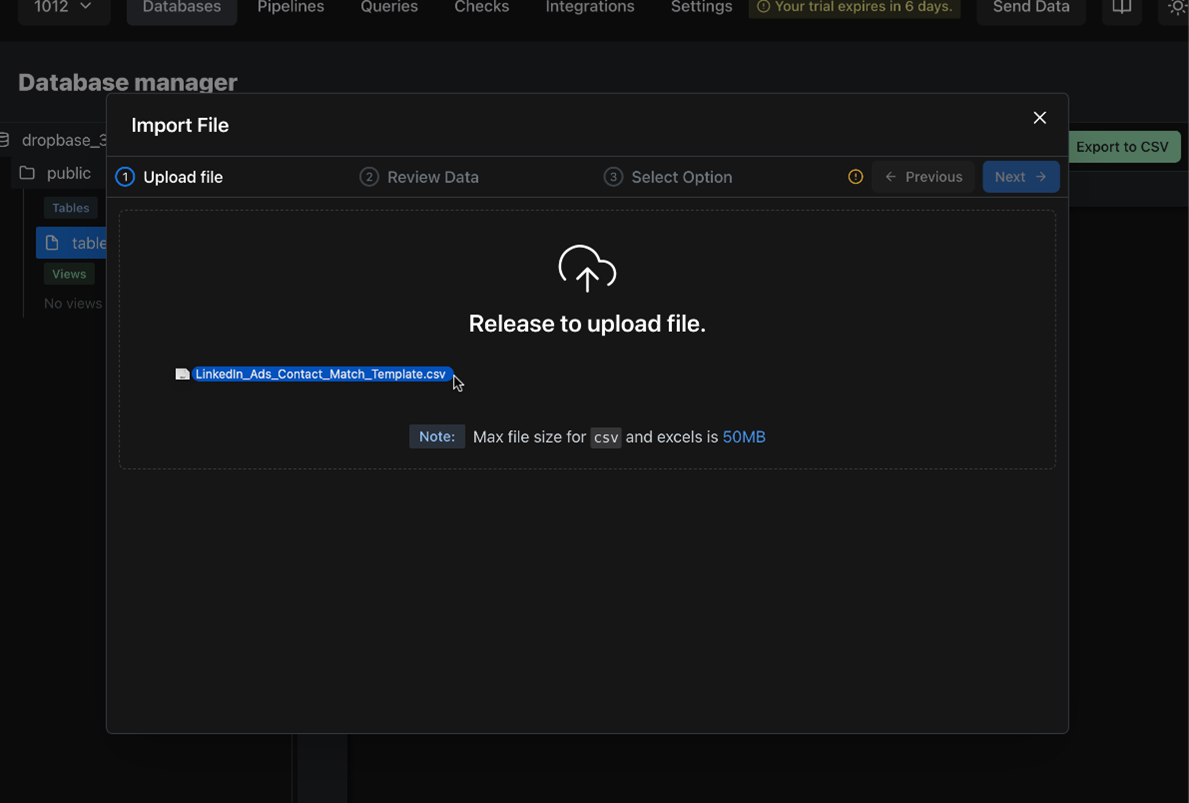Click the Send Data button
This screenshot has height=803, width=1189.
pos(1030,8)
